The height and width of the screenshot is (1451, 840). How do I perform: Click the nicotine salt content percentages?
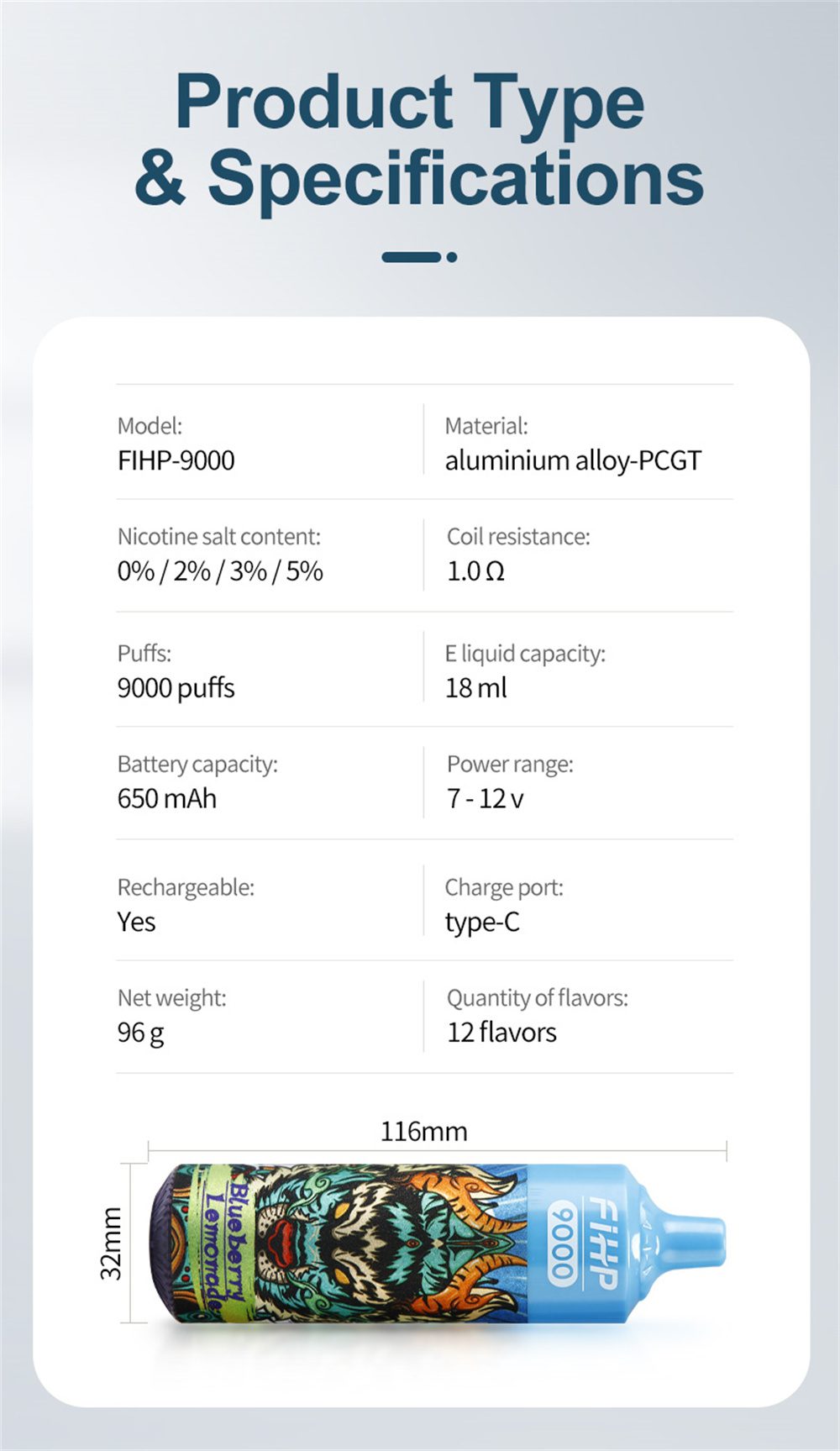(220, 571)
